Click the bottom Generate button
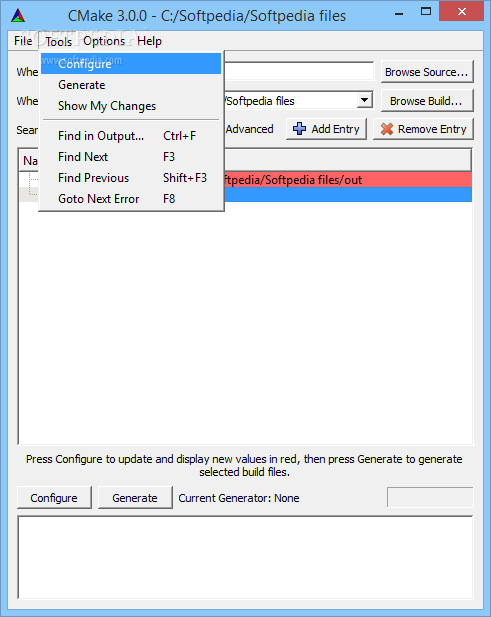Viewport: 491px width, 617px height. pyautogui.click(x=135, y=498)
